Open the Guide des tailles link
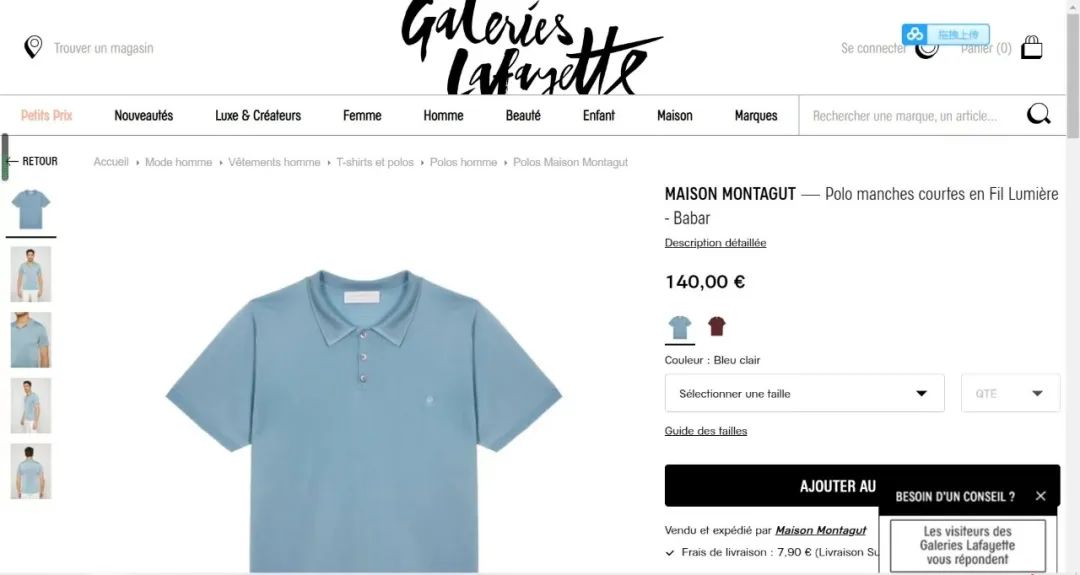This screenshot has width=1080, height=575. (x=705, y=431)
